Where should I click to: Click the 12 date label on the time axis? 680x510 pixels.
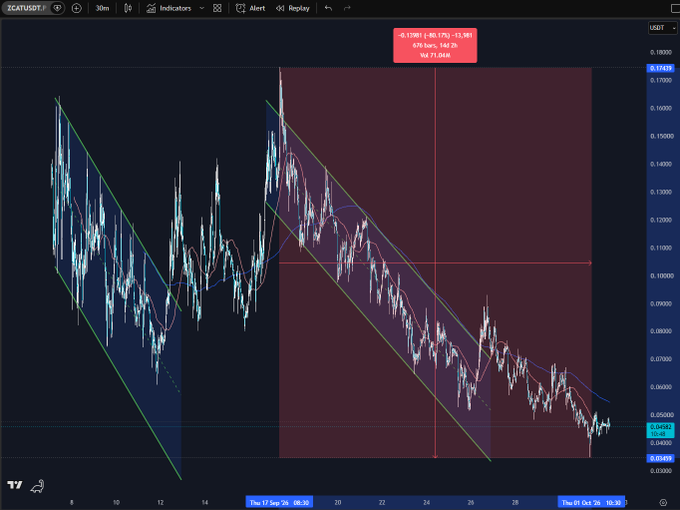[x=160, y=503]
